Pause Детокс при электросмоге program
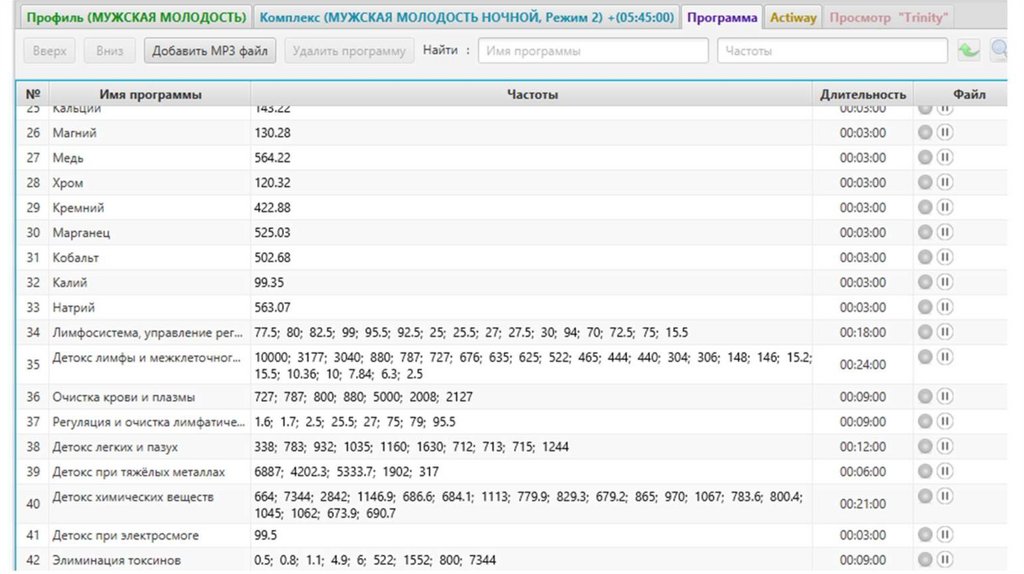1024x574 pixels. tap(944, 535)
